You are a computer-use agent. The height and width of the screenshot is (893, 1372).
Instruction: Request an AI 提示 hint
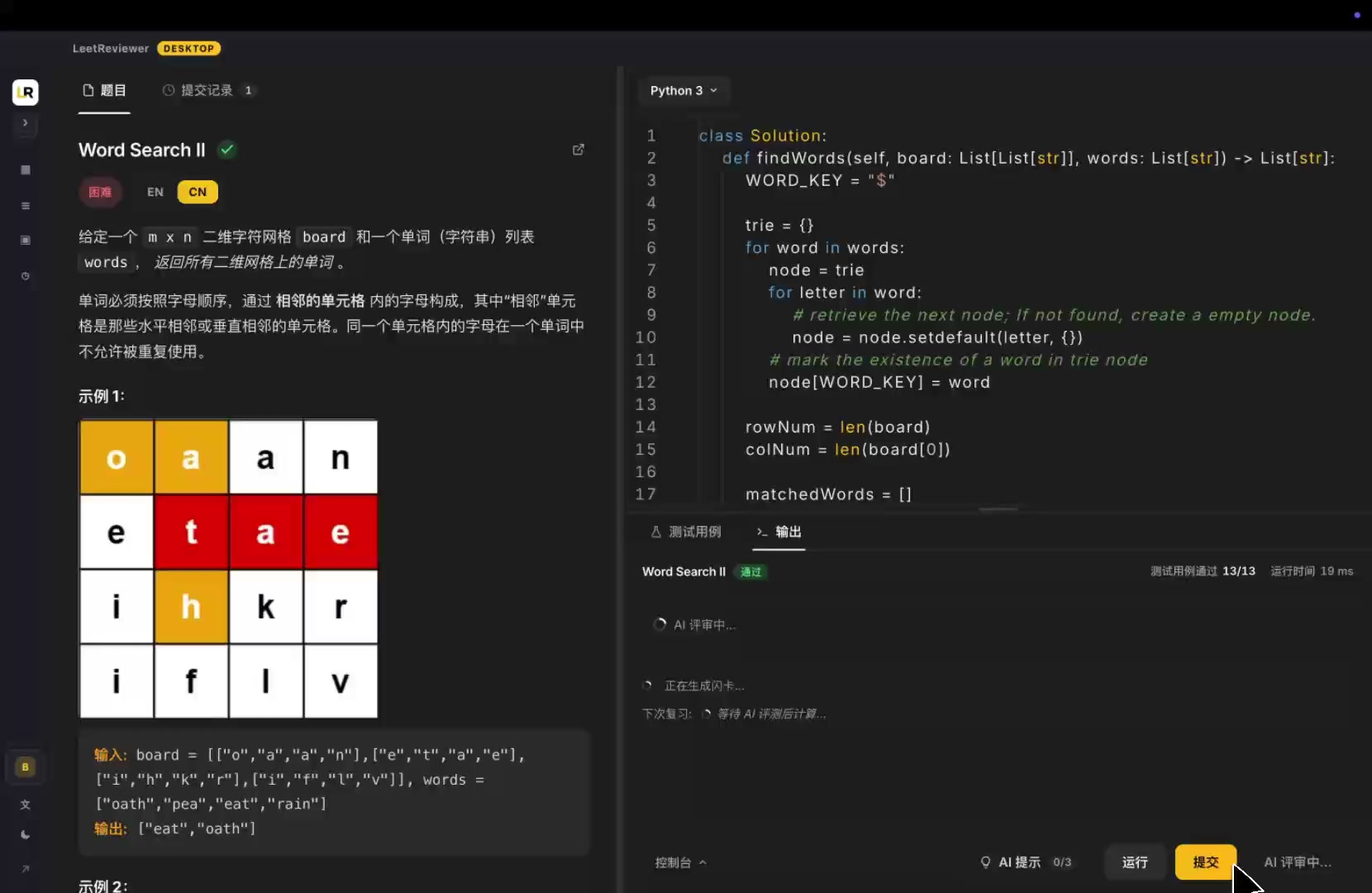pyautogui.click(x=1025, y=862)
